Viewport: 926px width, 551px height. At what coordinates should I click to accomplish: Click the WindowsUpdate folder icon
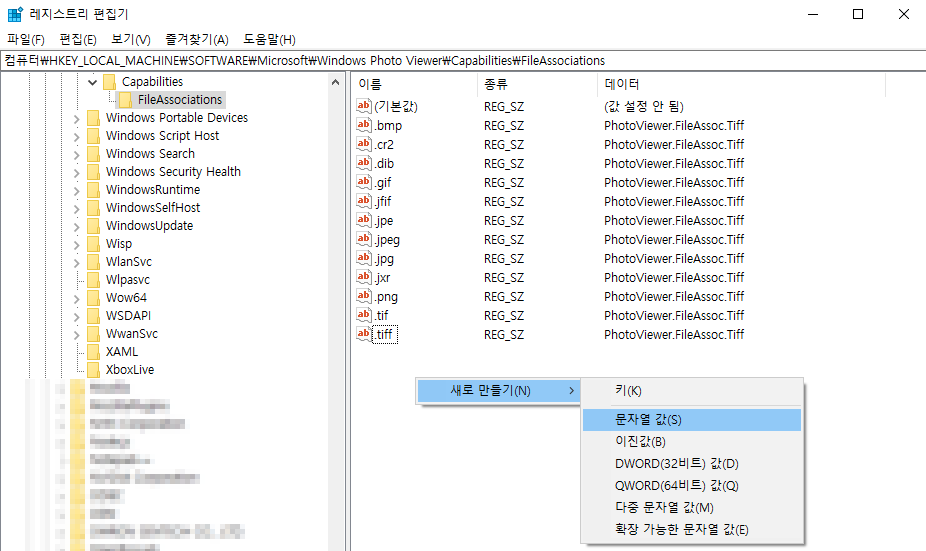[x=93, y=226]
